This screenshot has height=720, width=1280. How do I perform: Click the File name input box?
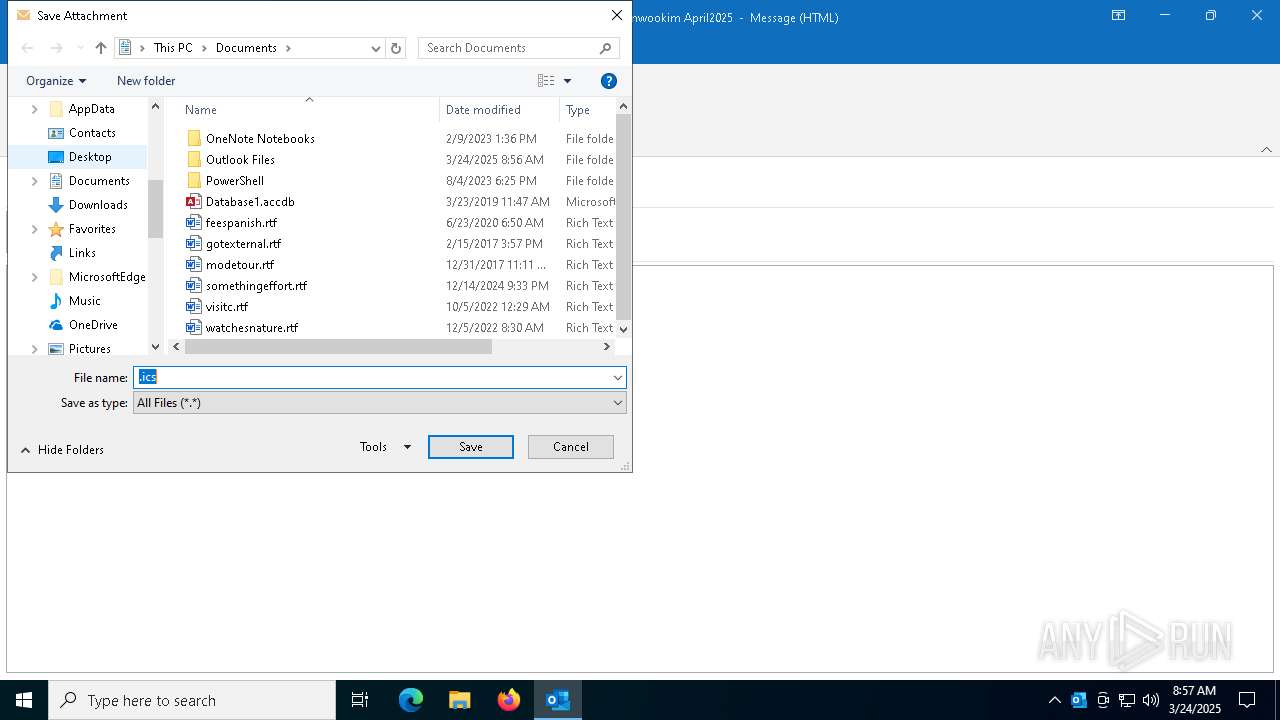pyautogui.click(x=371, y=377)
